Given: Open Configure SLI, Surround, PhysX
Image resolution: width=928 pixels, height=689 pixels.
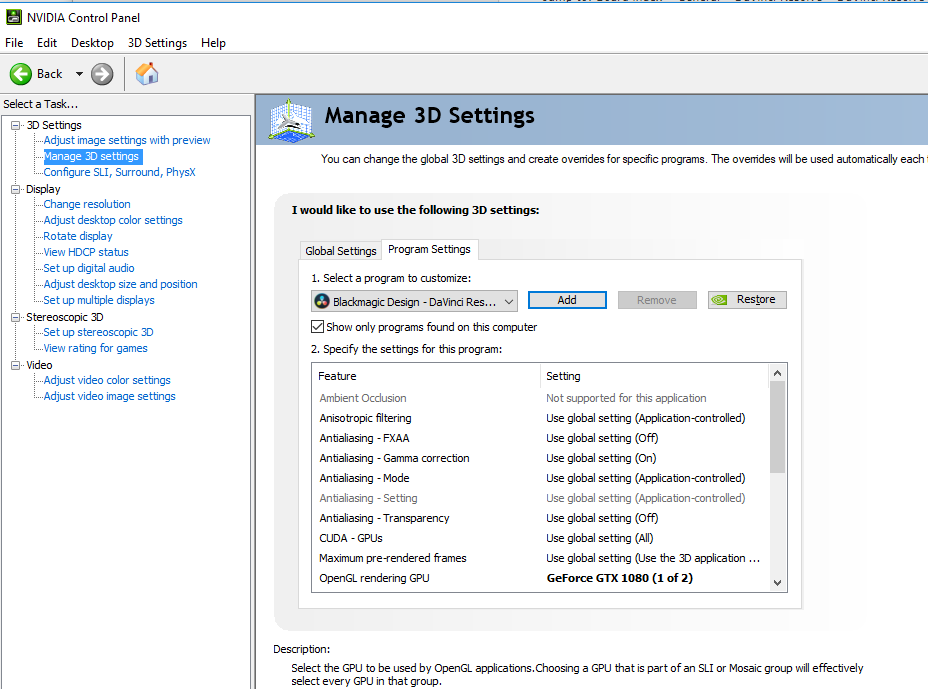Looking at the screenshot, I should [x=120, y=172].
